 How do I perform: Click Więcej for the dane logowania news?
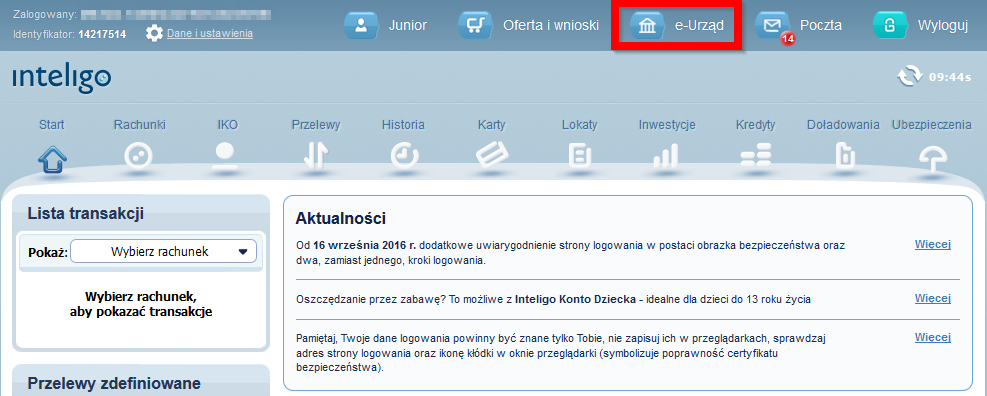(x=932, y=337)
